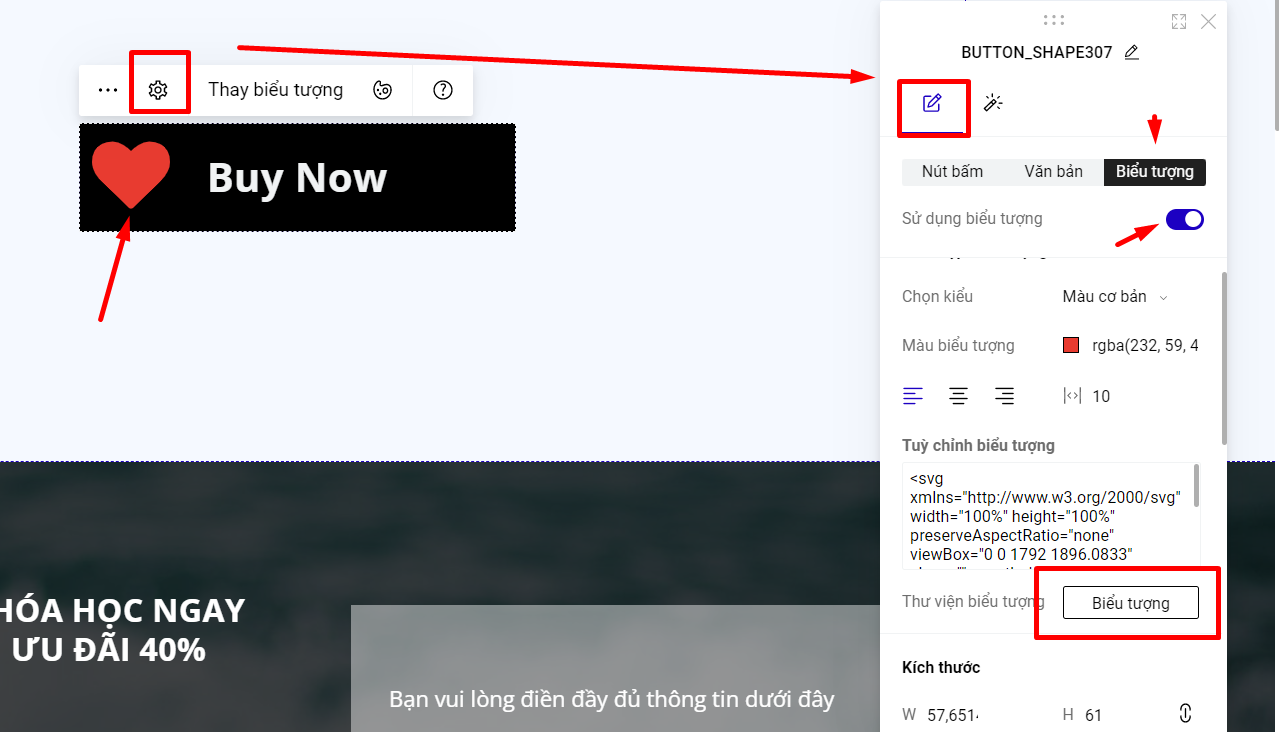
Task: Switch to the 'Văn bản' tab
Action: pyautogui.click(x=1053, y=172)
